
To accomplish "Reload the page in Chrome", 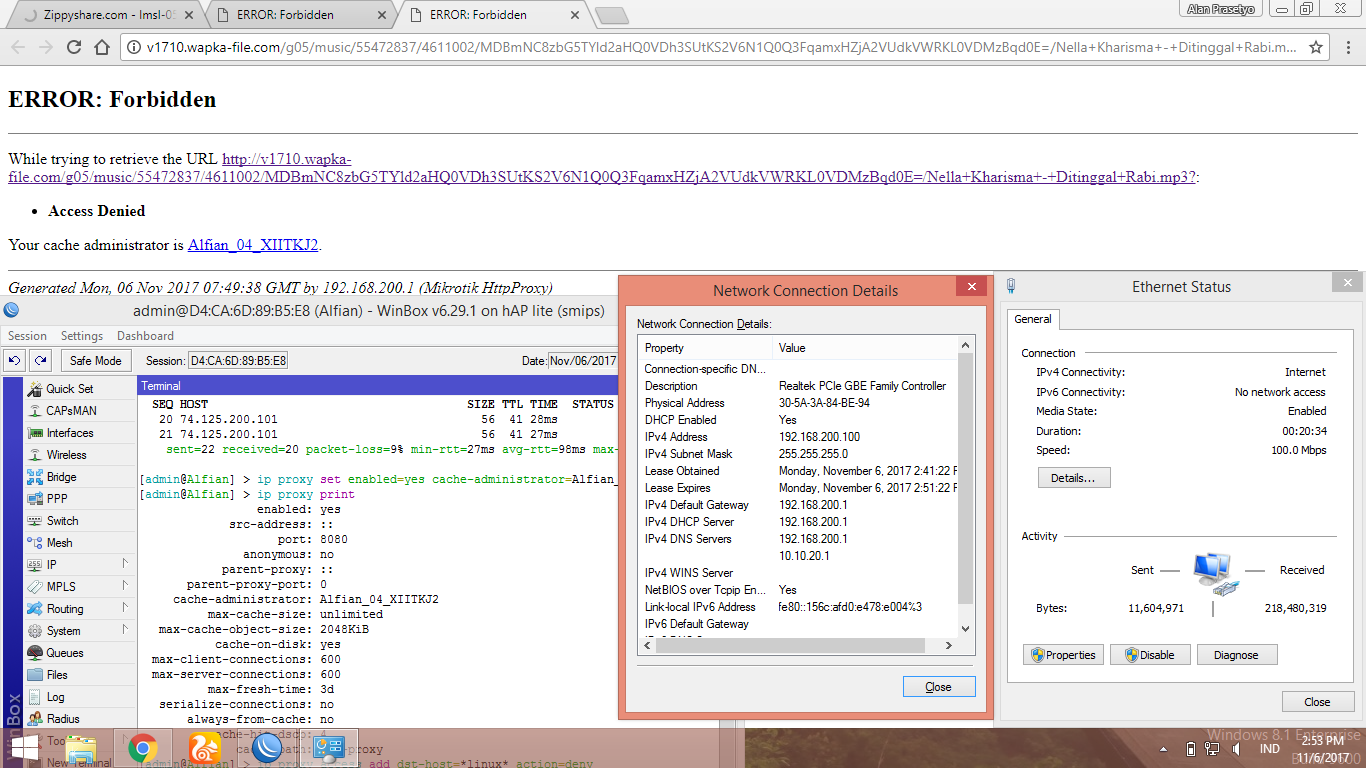I will click(73, 48).
